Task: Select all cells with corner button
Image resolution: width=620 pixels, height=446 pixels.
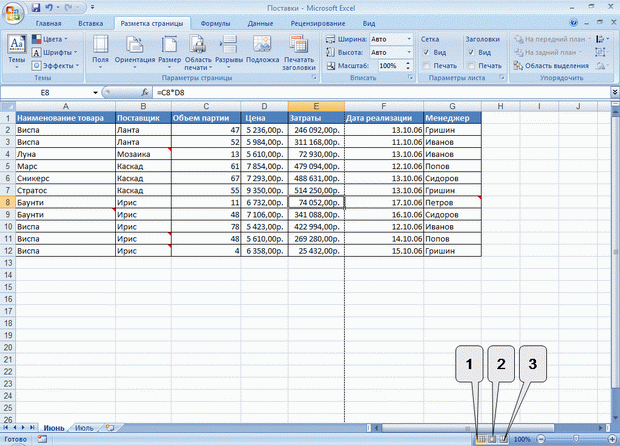Action: 8,106
